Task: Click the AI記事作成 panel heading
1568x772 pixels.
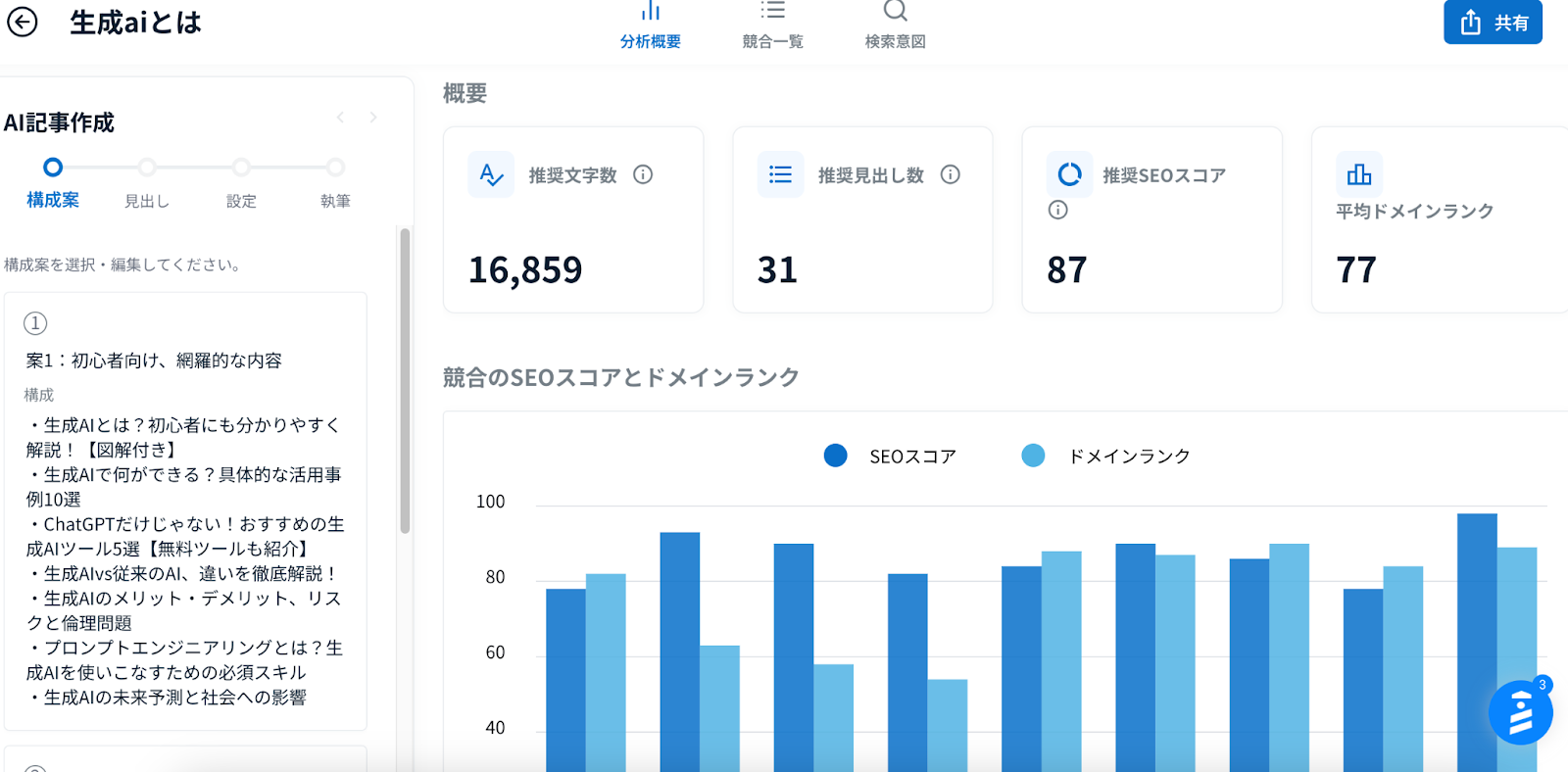Action: pyautogui.click(x=59, y=122)
